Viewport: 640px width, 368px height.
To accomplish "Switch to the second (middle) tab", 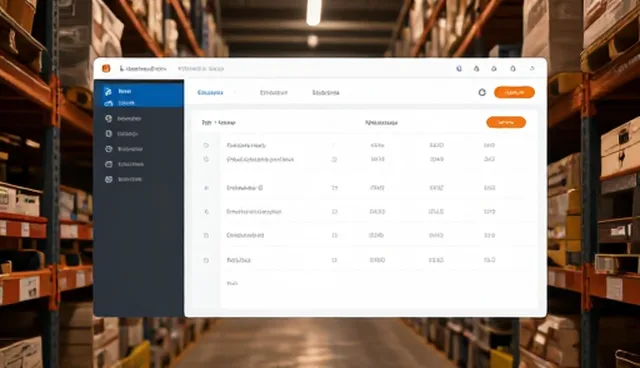I will (273, 93).
